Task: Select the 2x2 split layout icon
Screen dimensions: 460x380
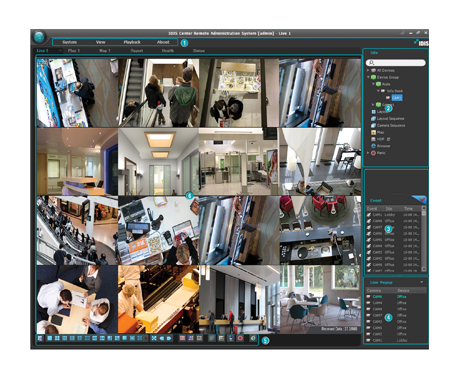Action: [x=57, y=338]
